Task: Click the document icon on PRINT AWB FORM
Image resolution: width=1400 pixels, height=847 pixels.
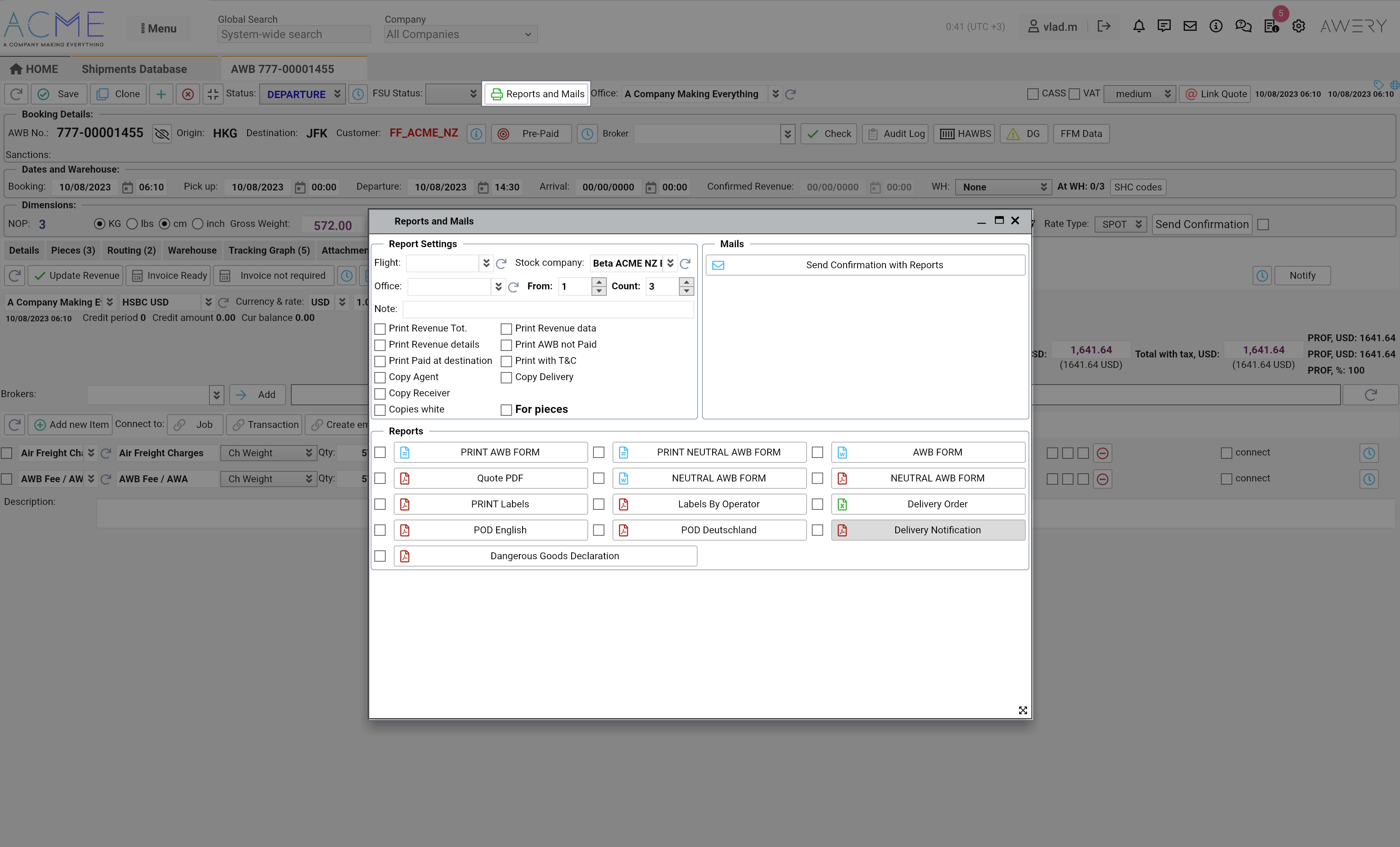Action: [x=405, y=453]
